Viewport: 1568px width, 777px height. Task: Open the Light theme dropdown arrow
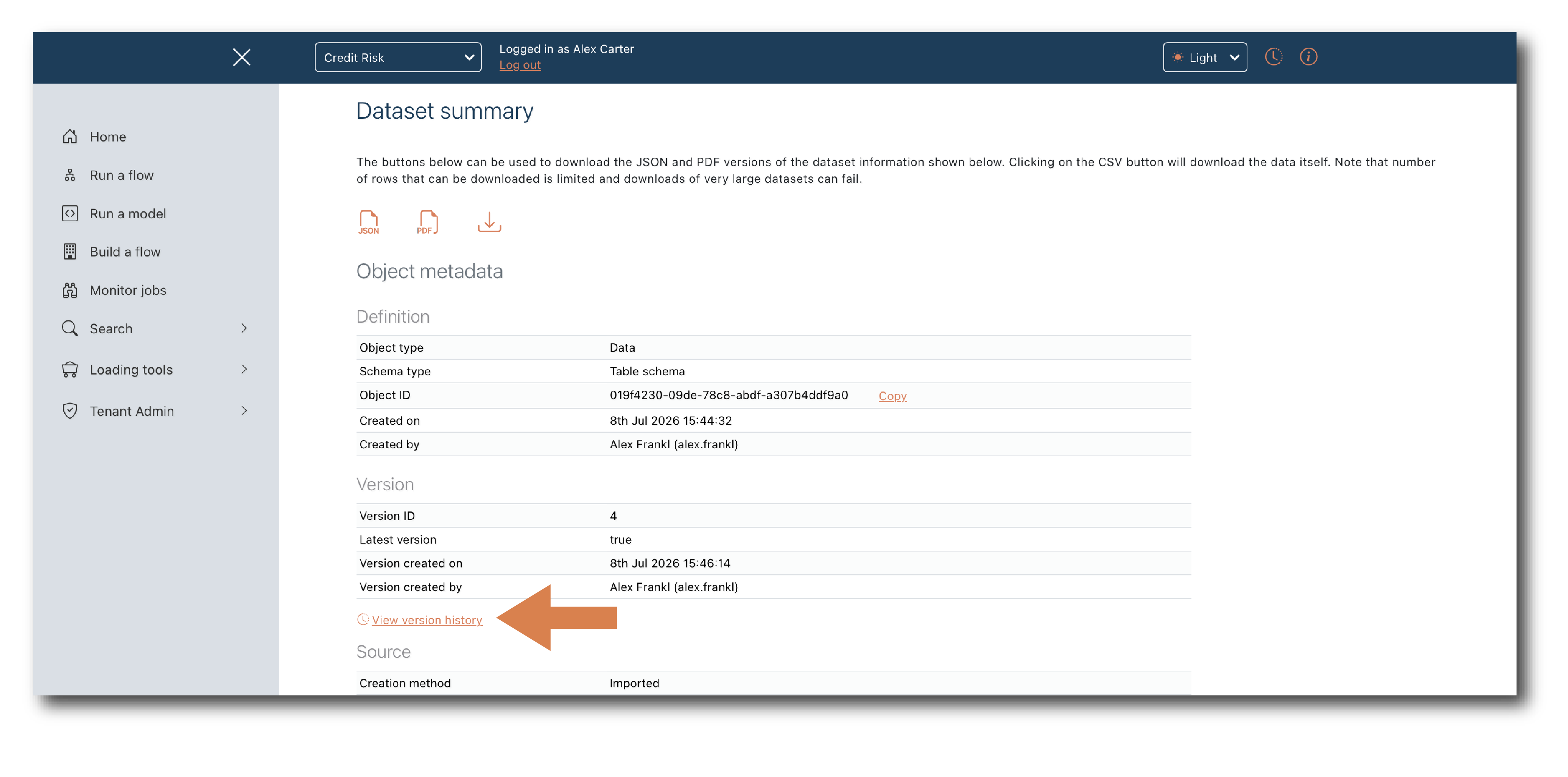[1235, 57]
